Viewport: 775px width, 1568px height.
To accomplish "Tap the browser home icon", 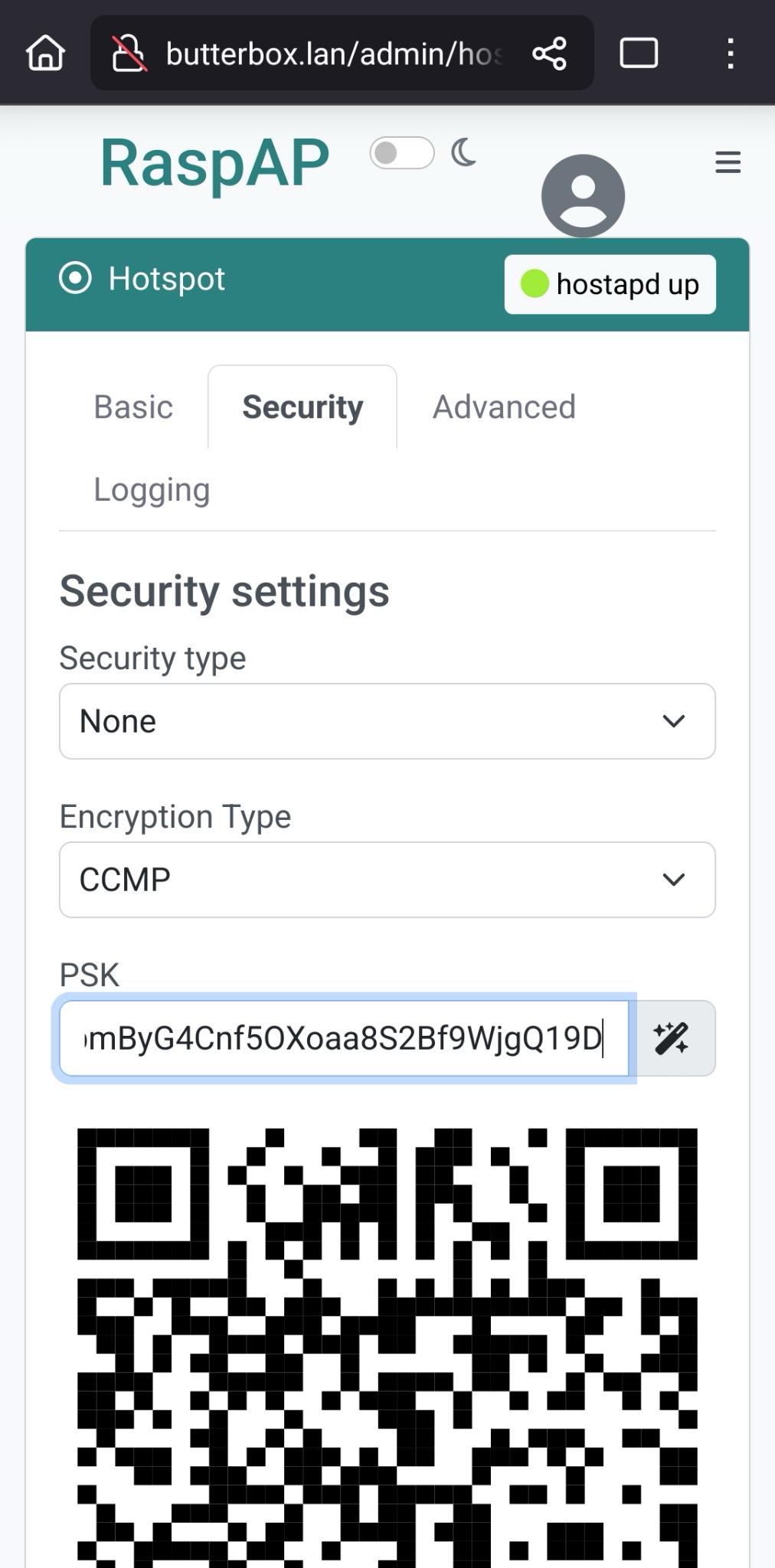I will (45, 54).
